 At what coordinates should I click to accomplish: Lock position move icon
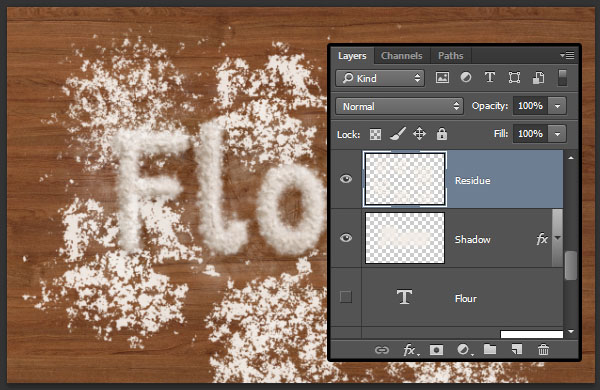pyautogui.click(x=419, y=134)
